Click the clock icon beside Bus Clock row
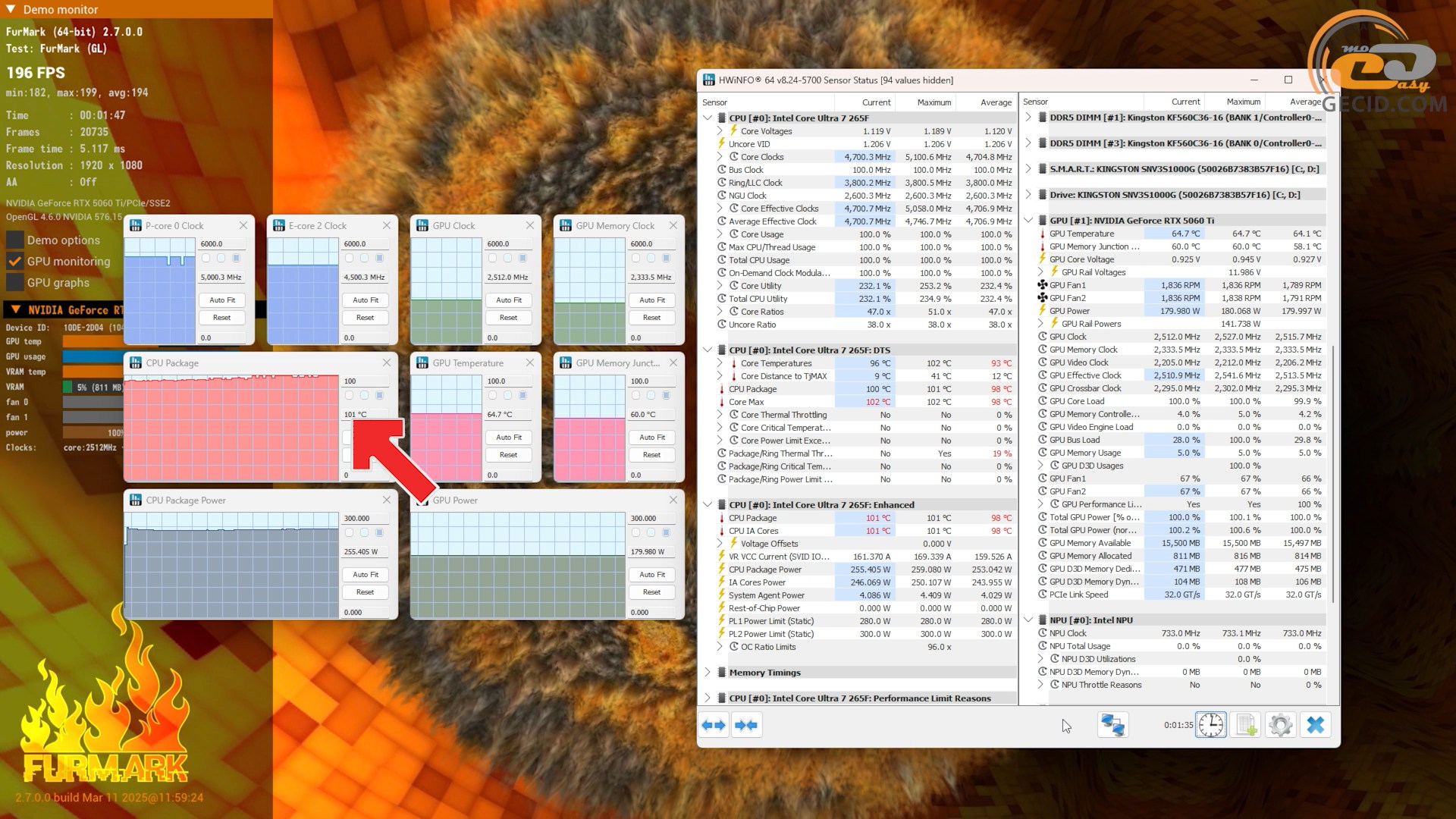The height and width of the screenshot is (819, 1456). click(722, 170)
